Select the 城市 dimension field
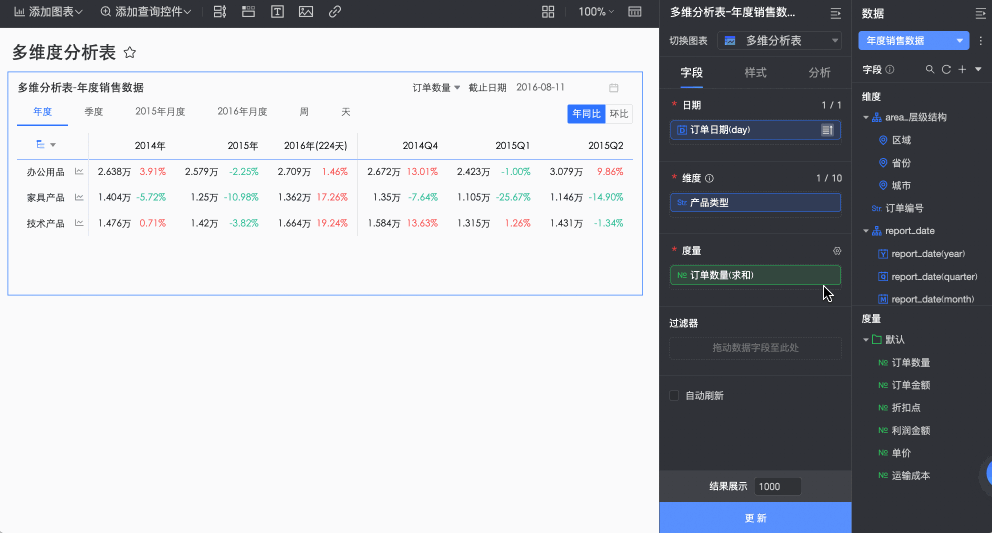This screenshot has height=533, width=992. (x=901, y=185)
